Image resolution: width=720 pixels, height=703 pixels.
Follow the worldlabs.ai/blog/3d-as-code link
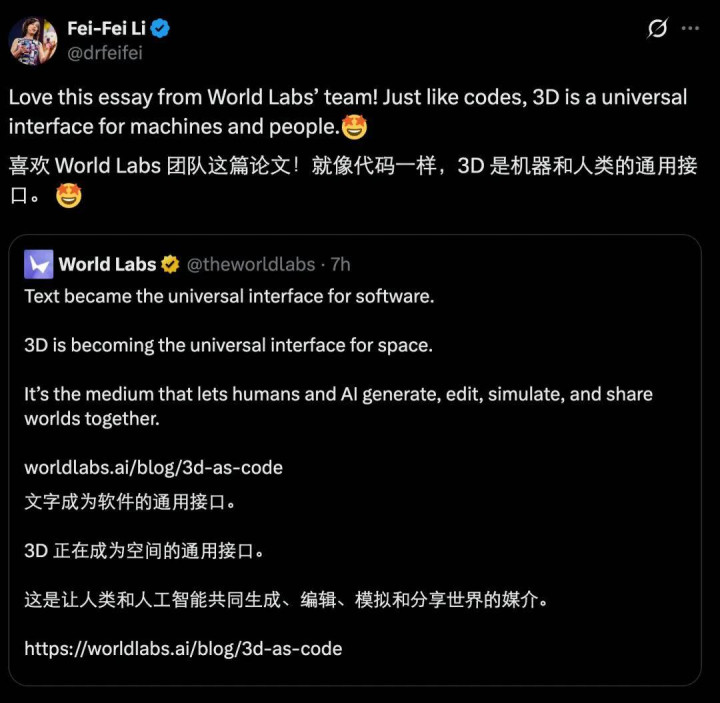point(153,467)
